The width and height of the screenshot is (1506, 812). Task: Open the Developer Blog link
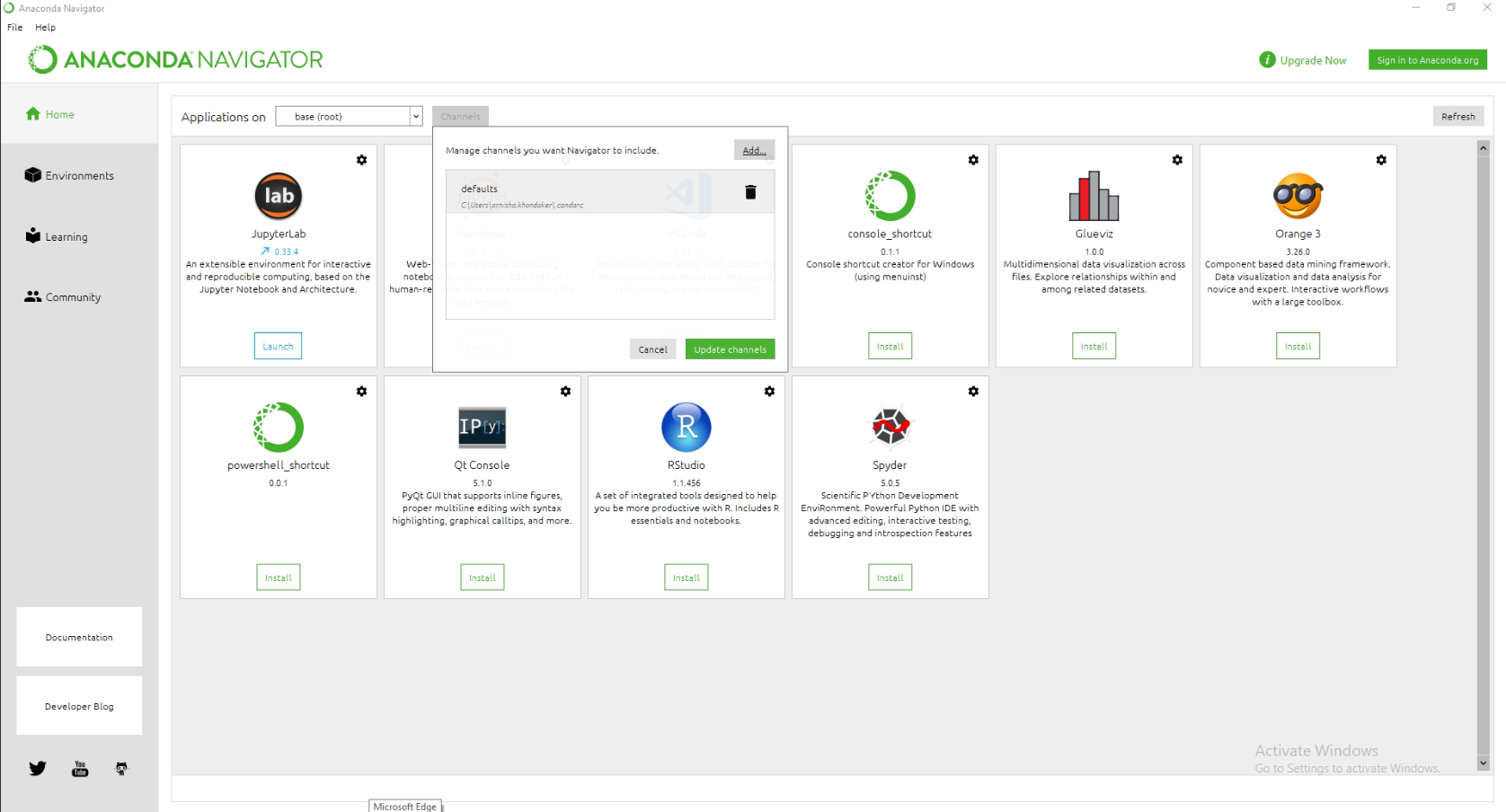(x=79, y=706)
